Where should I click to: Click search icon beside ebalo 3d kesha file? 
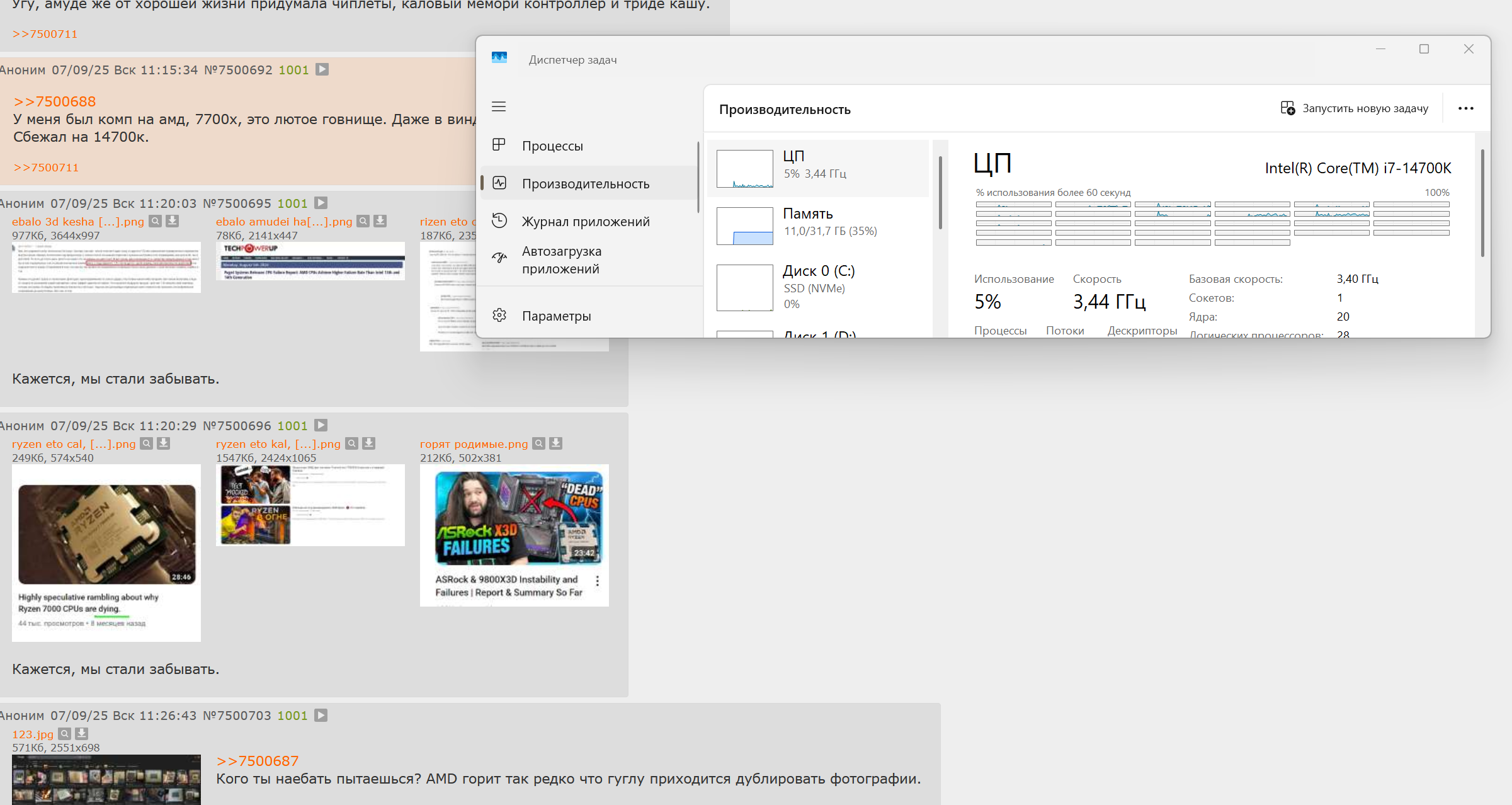point(155,221)
